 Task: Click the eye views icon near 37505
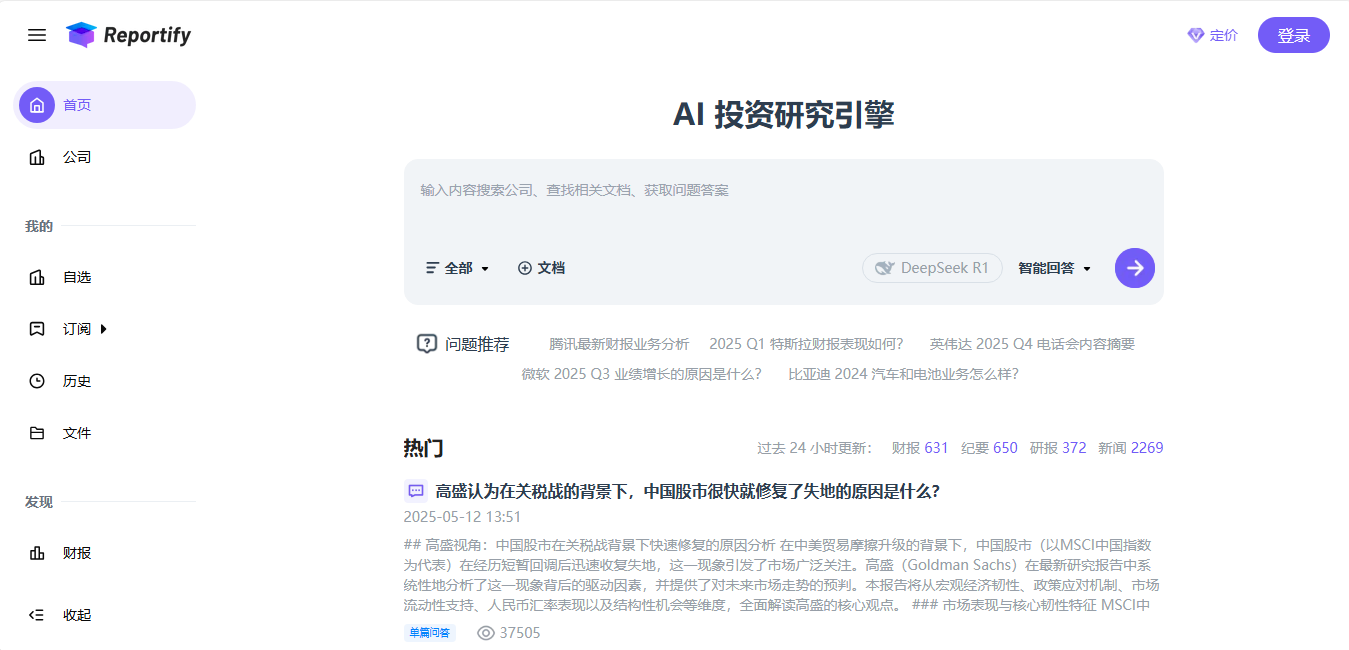click(x=486, y=633)
